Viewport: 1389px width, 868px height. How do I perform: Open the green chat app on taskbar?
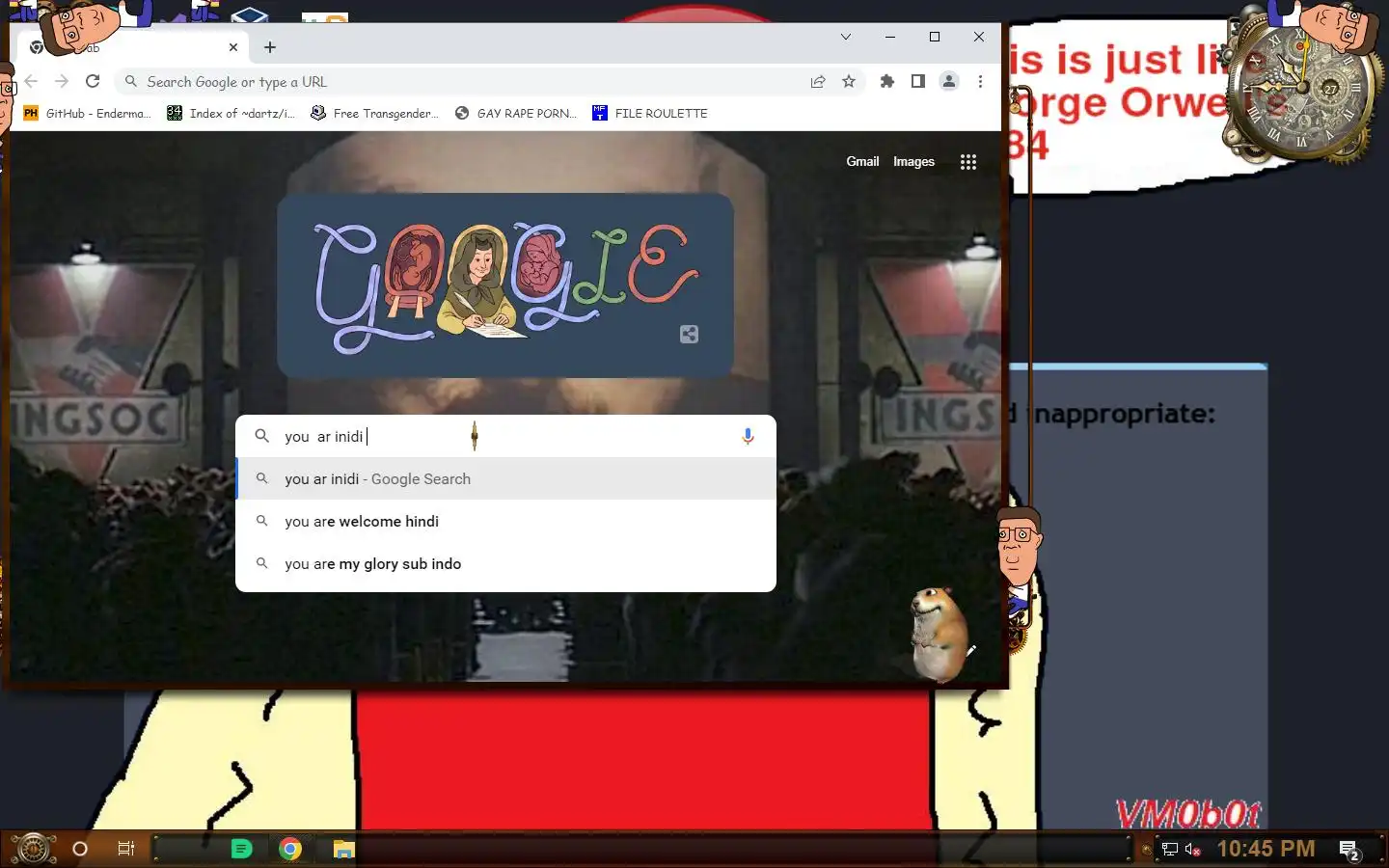click(x=241, y=849)
